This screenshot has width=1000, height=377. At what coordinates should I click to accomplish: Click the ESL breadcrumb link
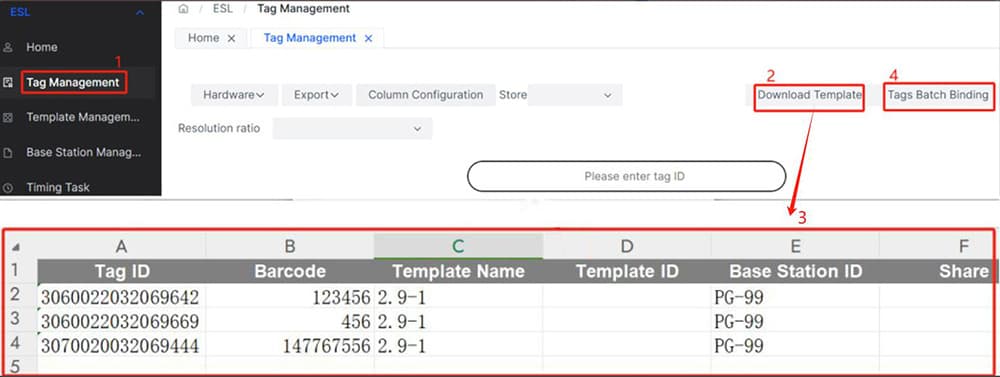[223, 9]
